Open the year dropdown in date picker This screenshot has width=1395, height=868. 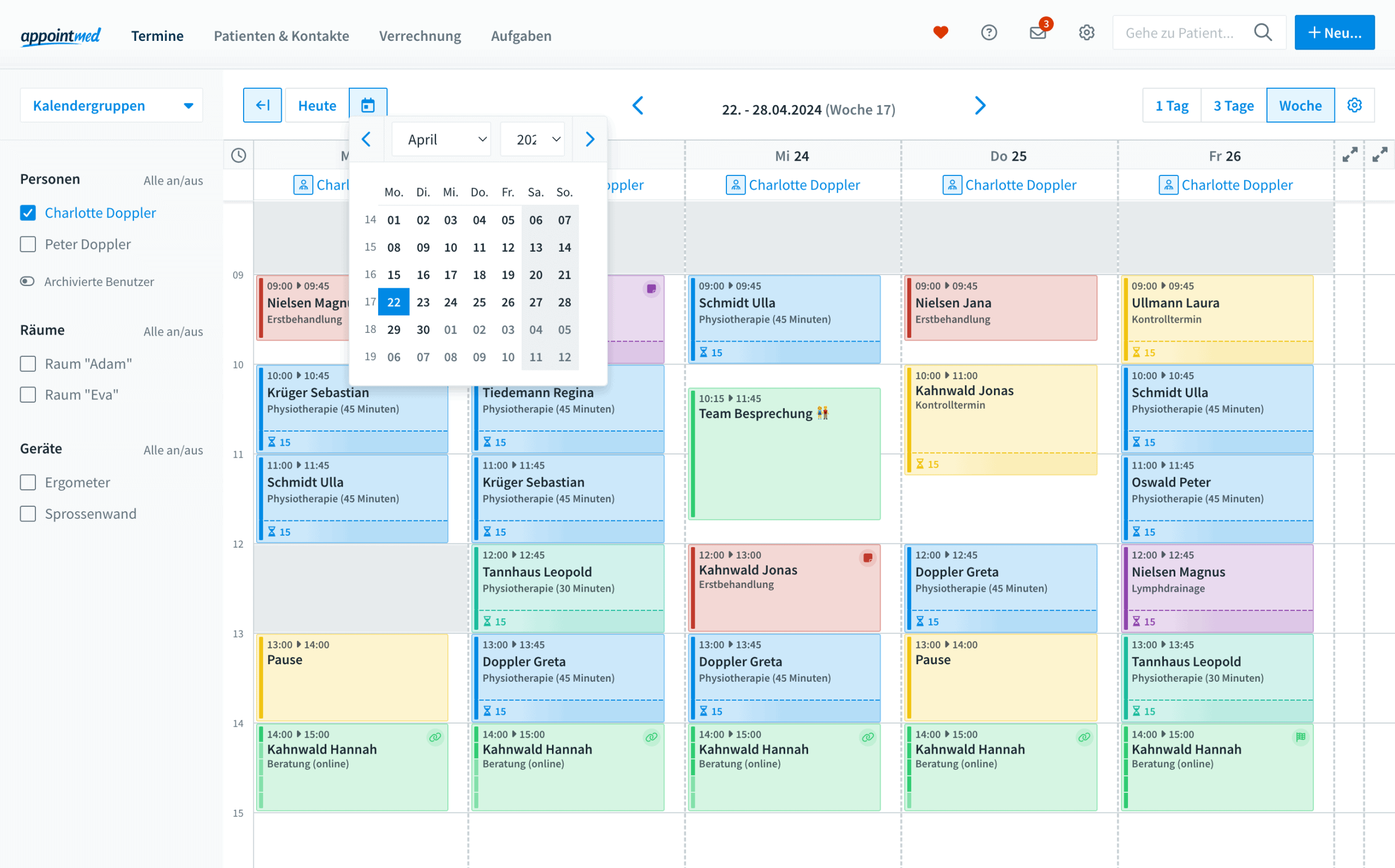pyautogui.click(x=532, y=139)
